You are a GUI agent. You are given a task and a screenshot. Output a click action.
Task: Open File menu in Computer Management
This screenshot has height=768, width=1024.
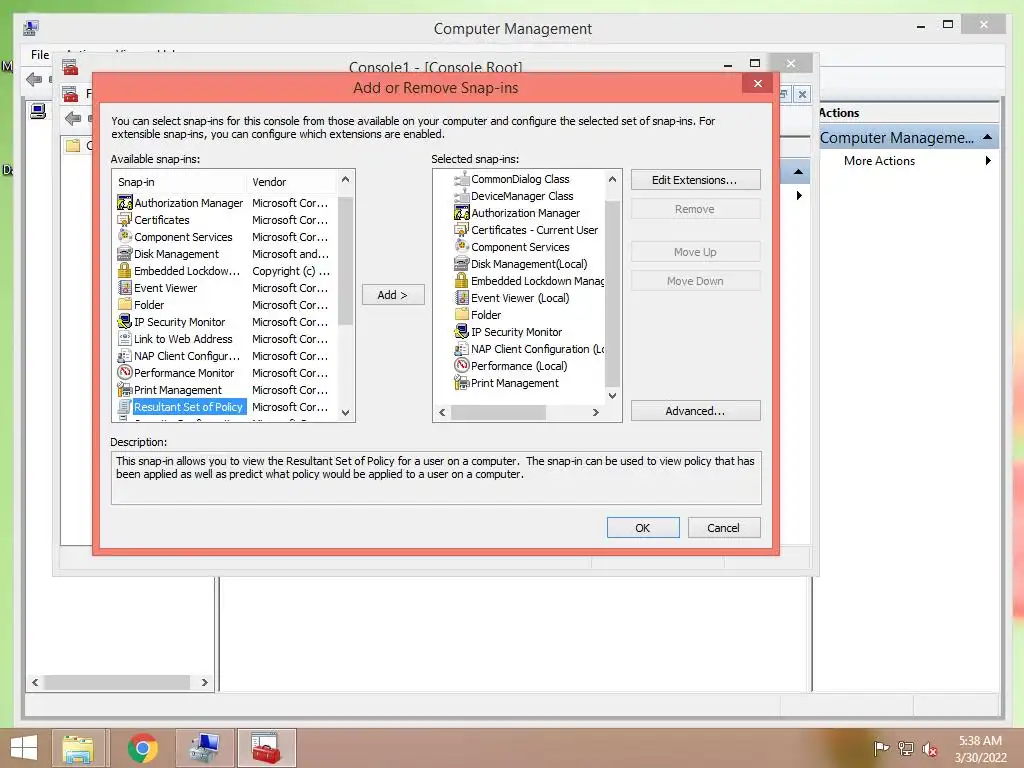click(x=40, y=55)
